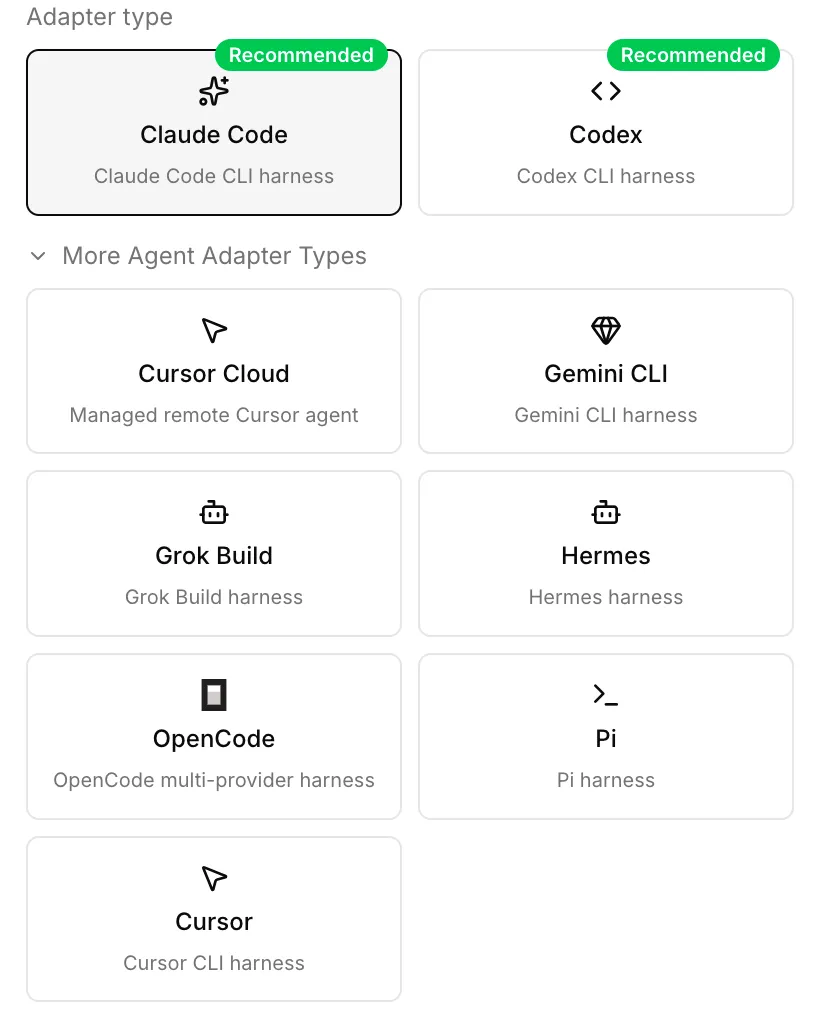Click the Codex angle-brackets icon

[606, 91]
